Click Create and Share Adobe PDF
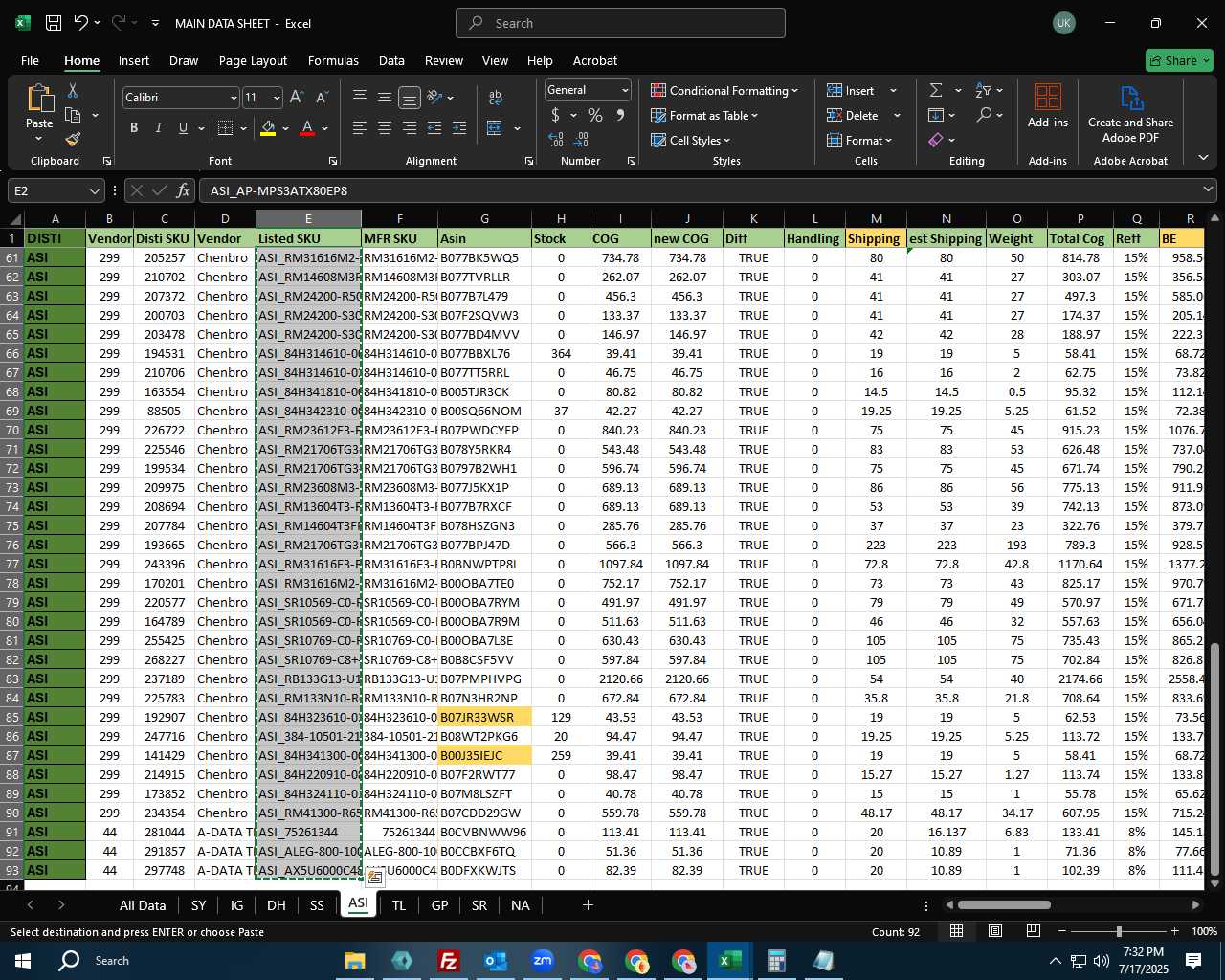Screen dimensions: 1225x980 (1130, 114)
